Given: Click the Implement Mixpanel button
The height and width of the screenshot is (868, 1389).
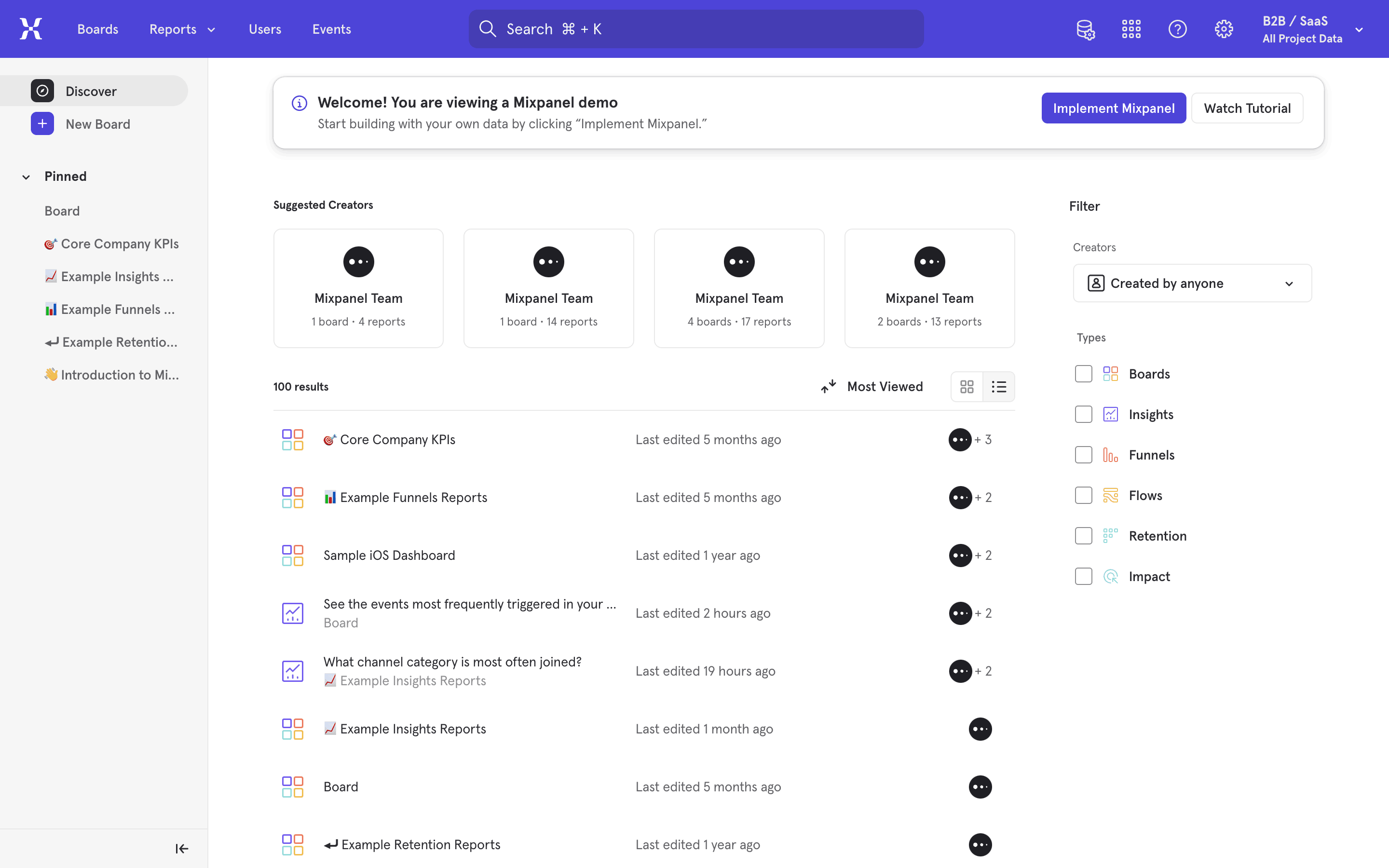Looking at the screenshot, I should click(1114, 108).
